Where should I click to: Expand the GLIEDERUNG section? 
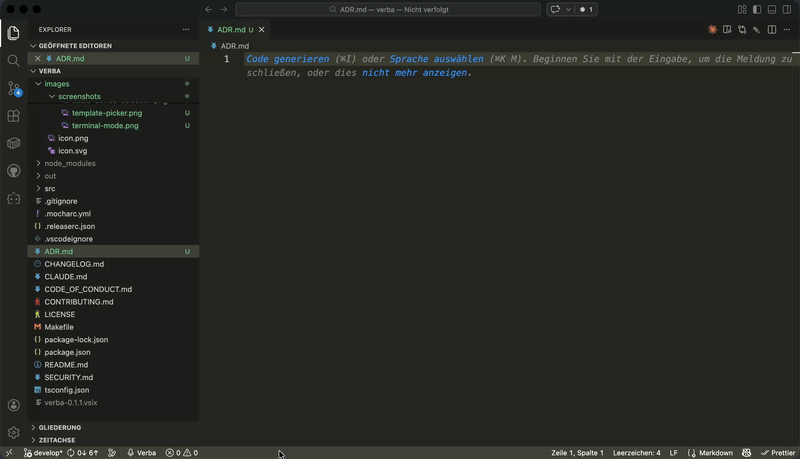tap(60, 427)
